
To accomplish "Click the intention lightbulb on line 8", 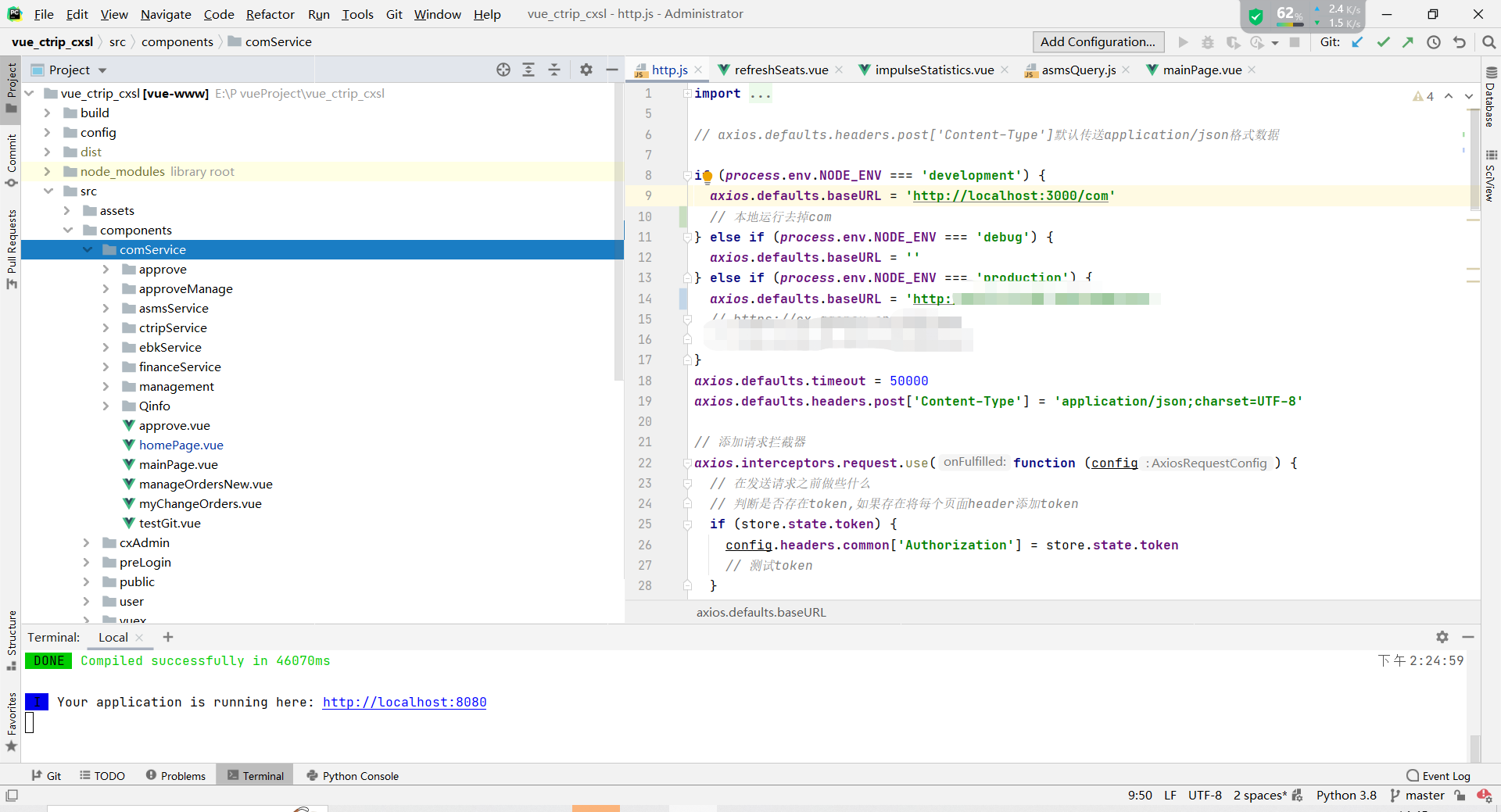I will (707, 176).
